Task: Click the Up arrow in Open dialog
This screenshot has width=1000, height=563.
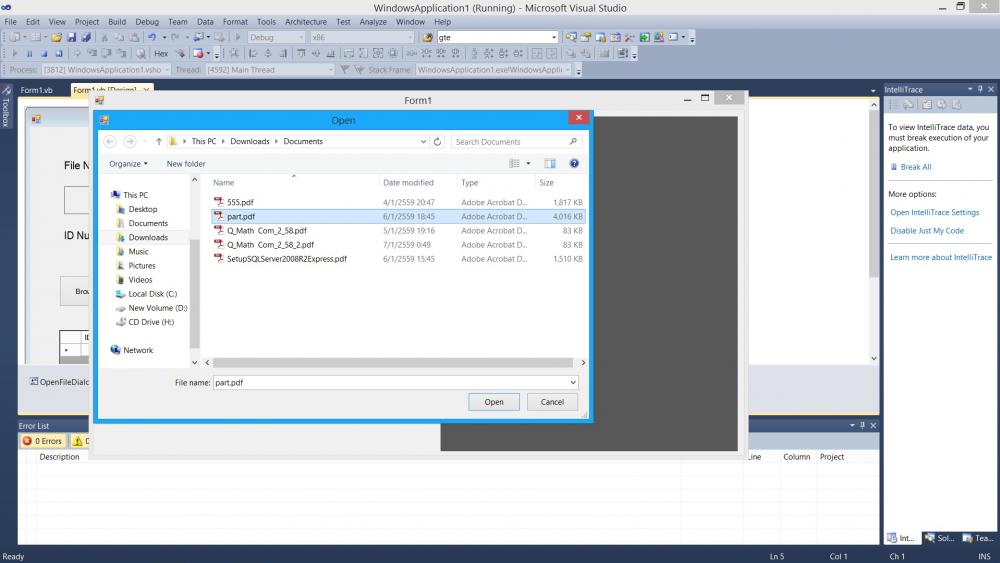Action: tap(159, 142)
